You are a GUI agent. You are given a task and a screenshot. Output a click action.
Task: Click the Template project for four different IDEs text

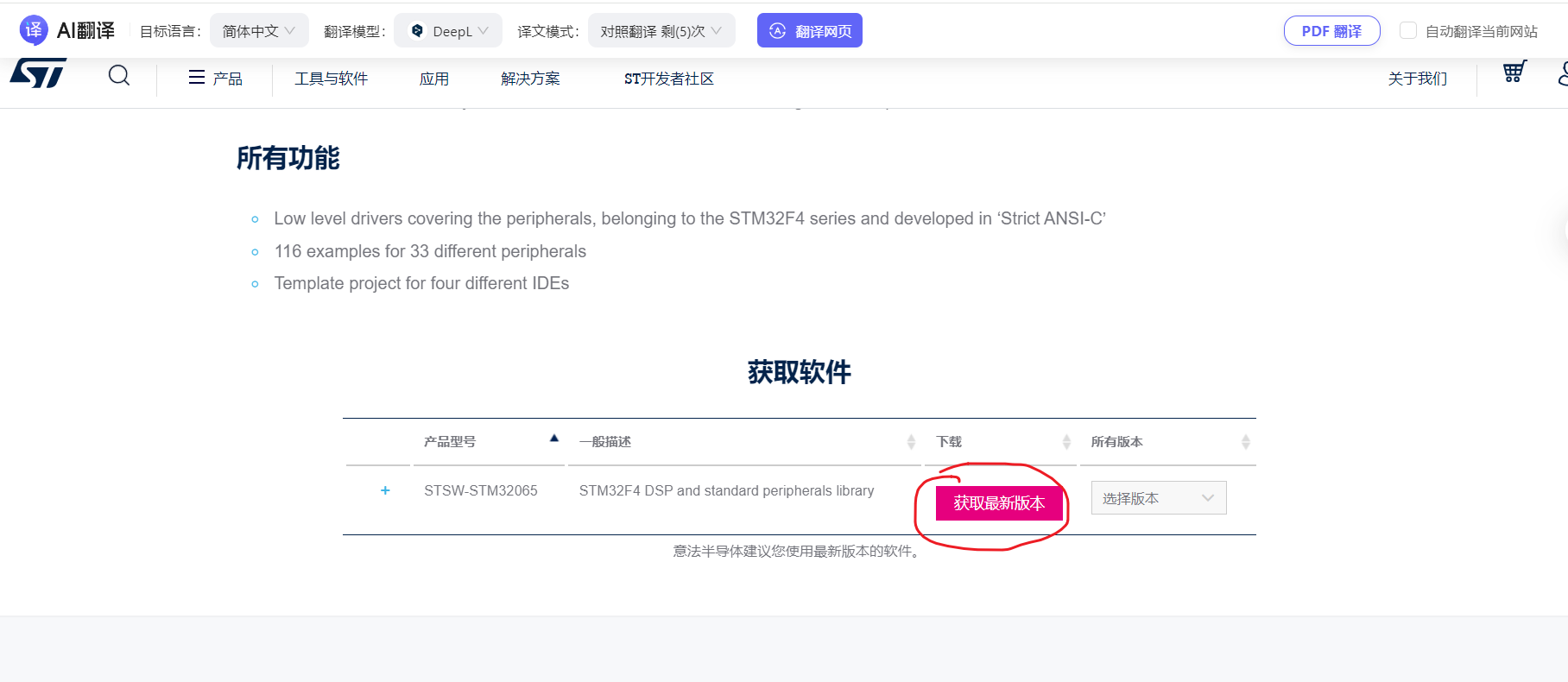[x=421, y=283]
